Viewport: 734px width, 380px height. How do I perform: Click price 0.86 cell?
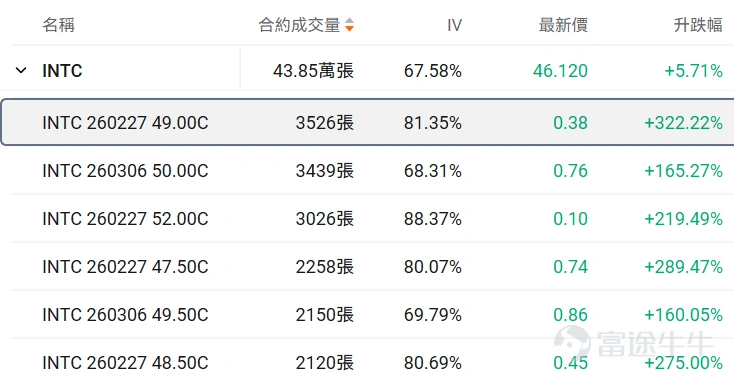(x=571, y=315)
